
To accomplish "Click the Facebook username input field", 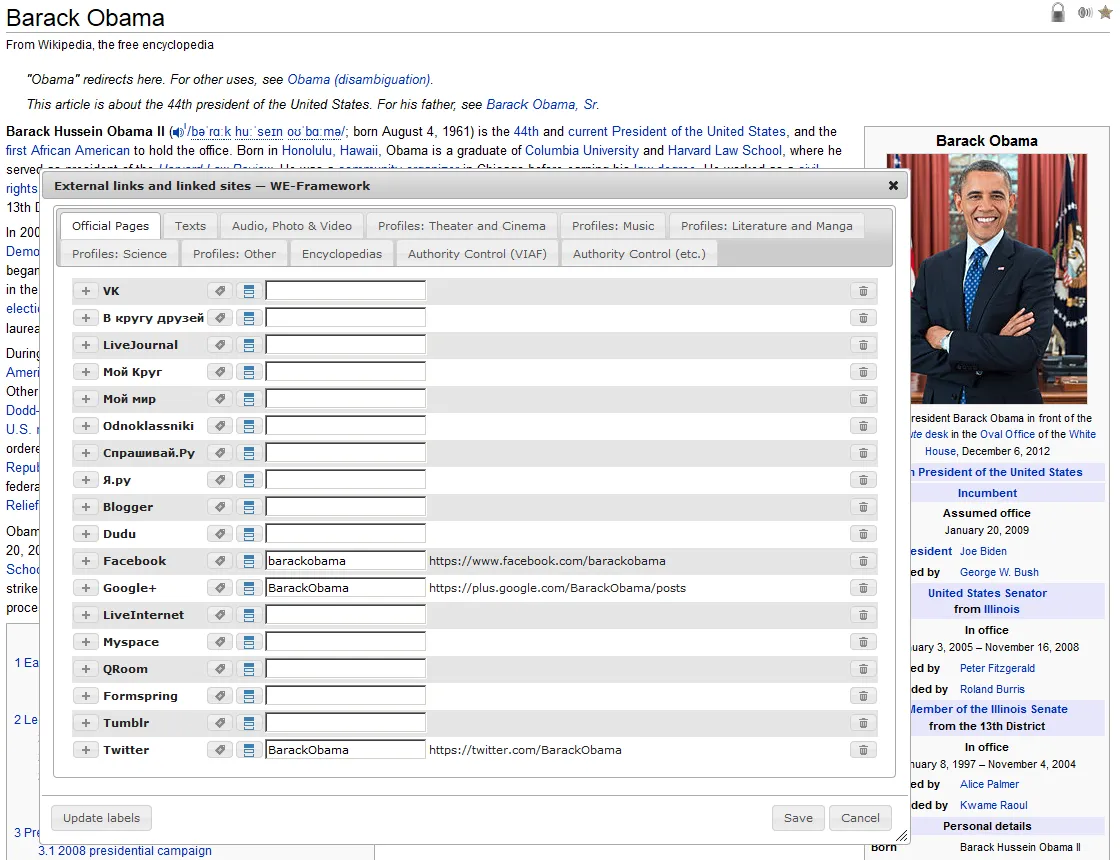I will click(346, 561).
